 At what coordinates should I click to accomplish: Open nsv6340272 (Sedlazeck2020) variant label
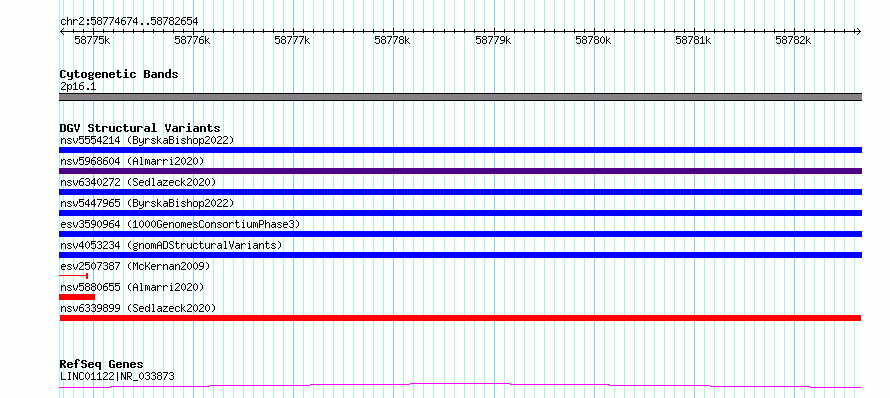click(138, 182)
